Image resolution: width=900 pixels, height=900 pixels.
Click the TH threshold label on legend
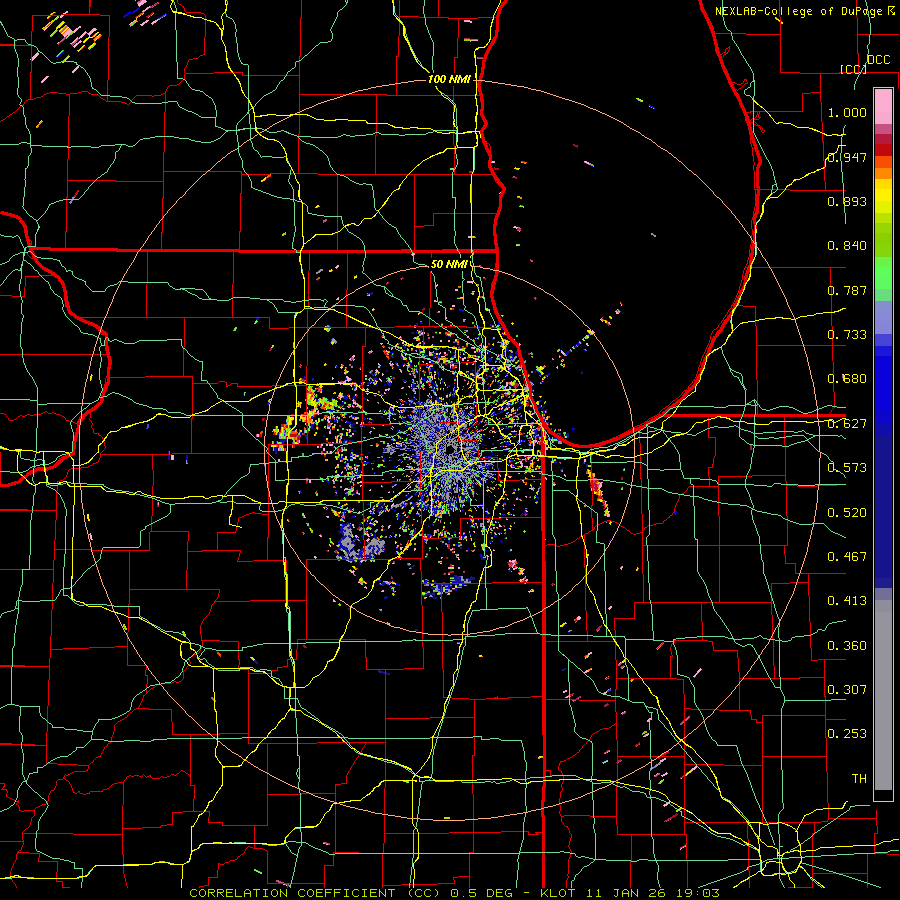(x=859, y=779)
